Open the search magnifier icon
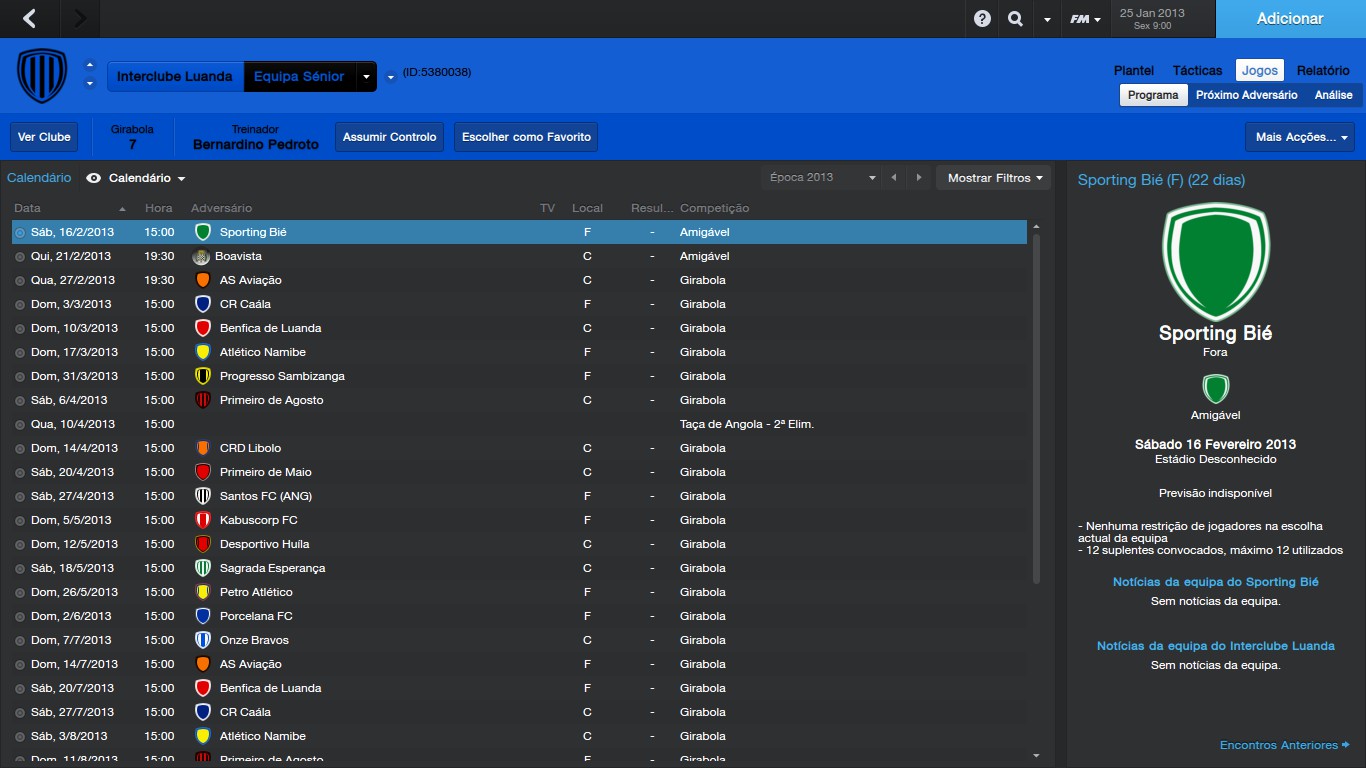The width and height of the screenshot is (1366, 768). (1015, 19)
